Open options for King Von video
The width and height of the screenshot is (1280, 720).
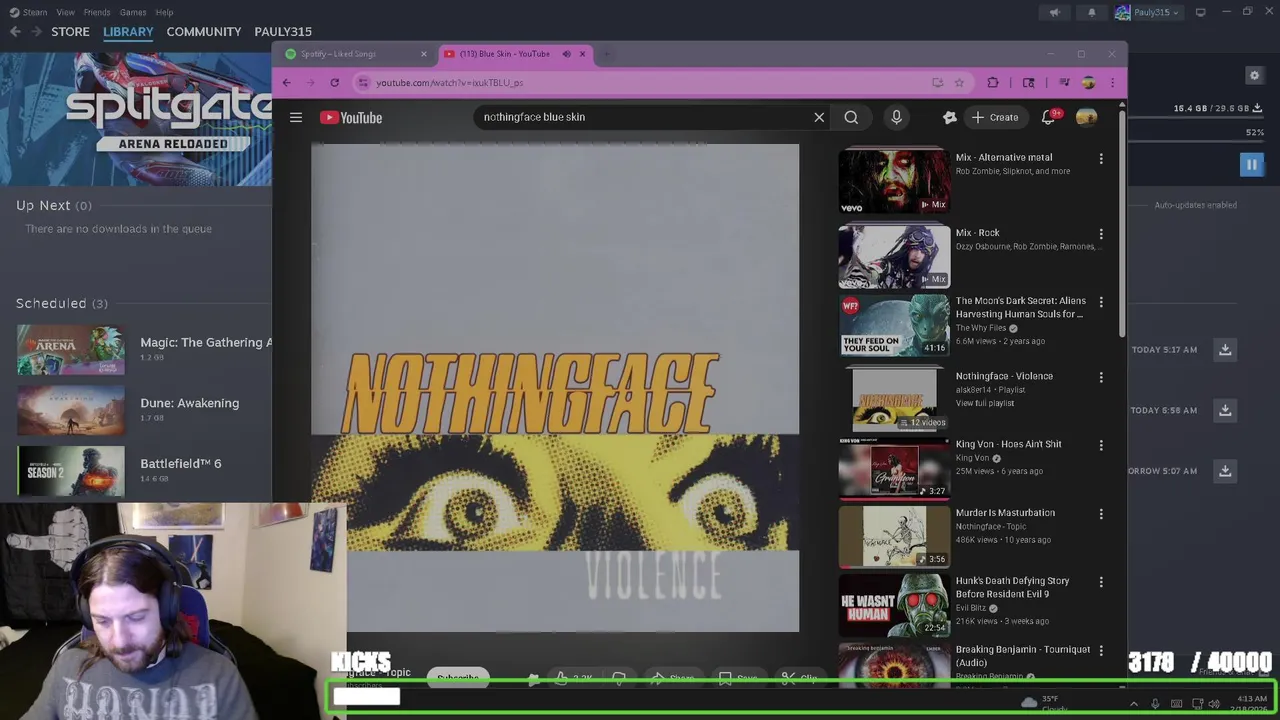1101,445
